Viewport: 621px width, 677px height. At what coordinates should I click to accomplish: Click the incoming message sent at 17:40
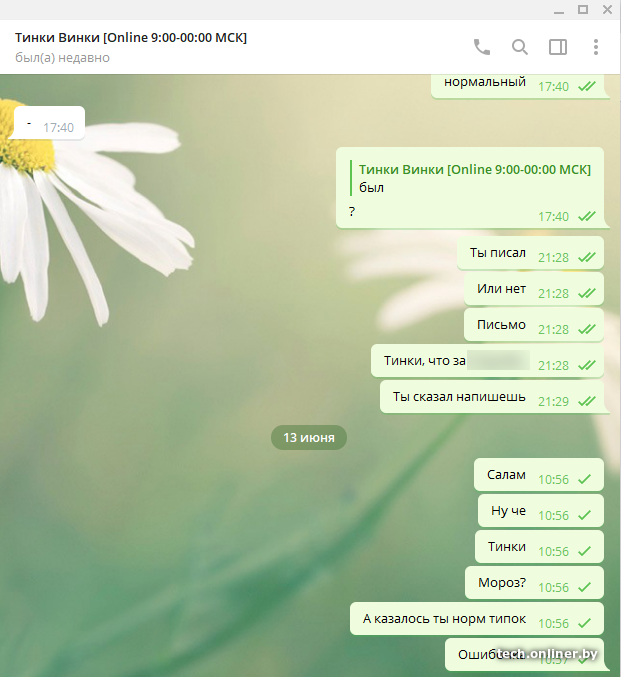49,125
